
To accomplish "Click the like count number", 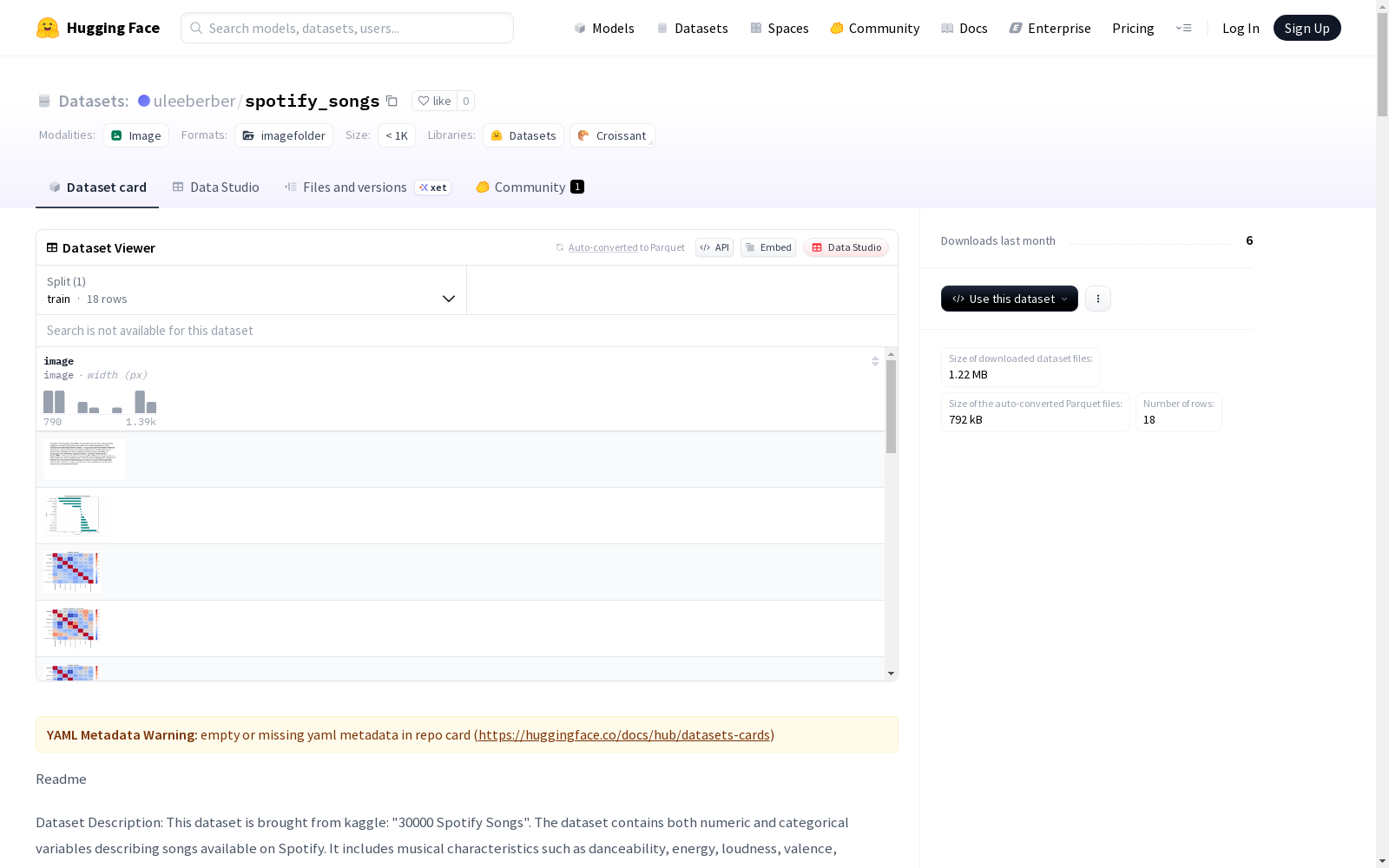I will coord(466,101).
